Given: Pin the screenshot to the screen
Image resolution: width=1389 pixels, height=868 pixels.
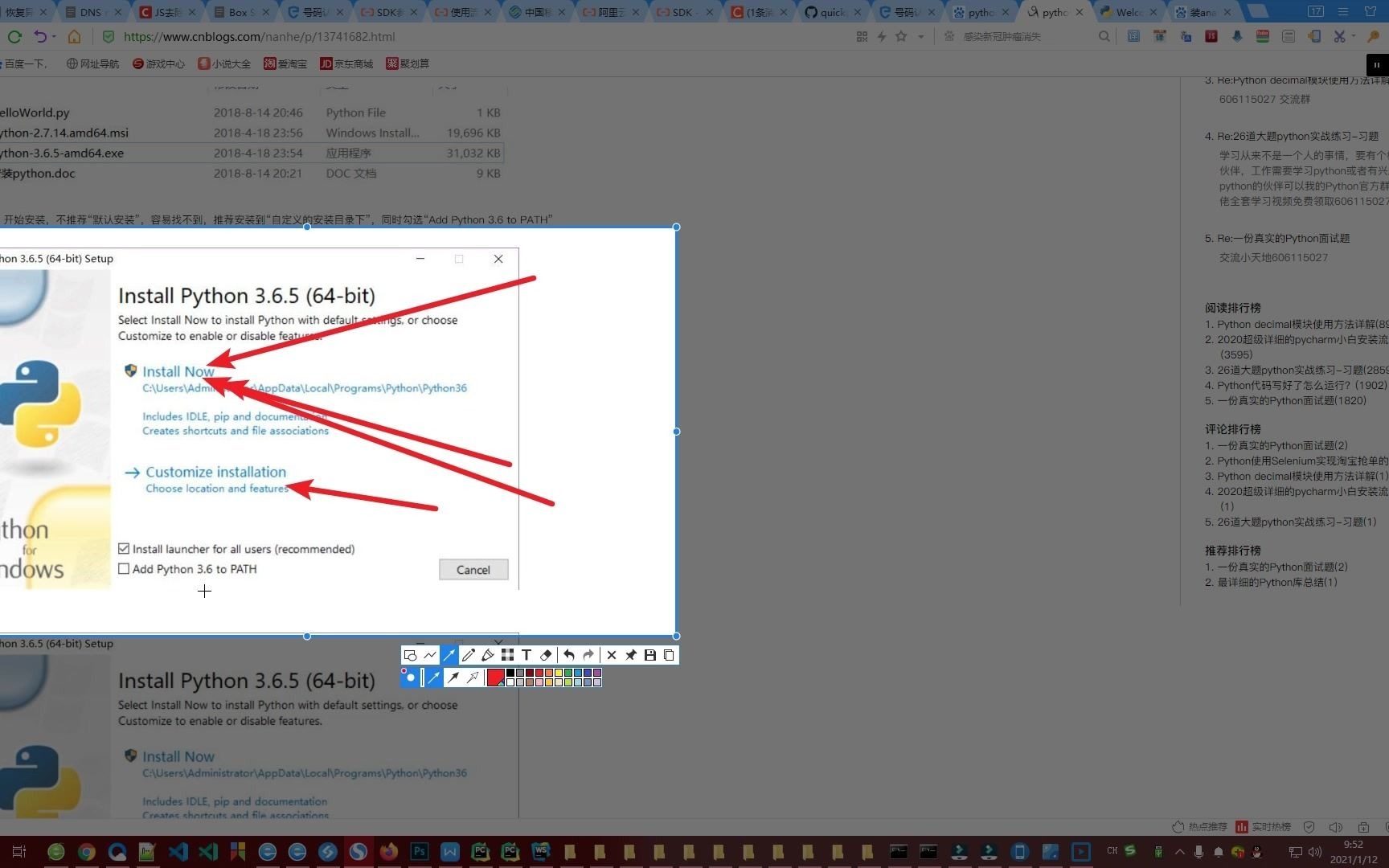Looking at the screenshot, I should [631, 655].
